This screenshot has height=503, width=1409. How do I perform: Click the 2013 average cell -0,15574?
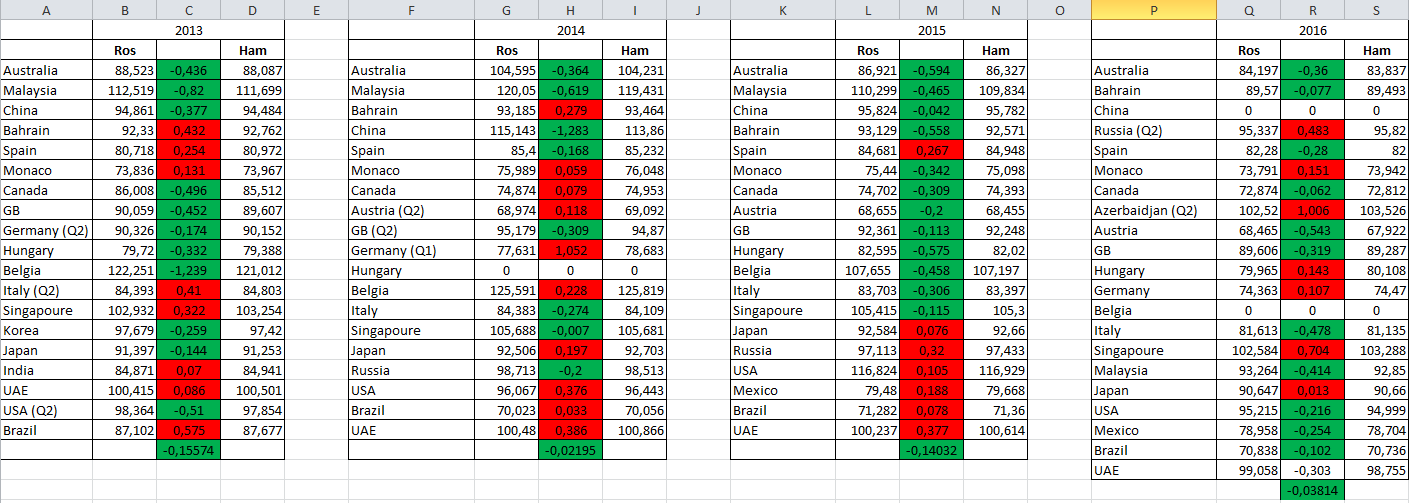pyautogui.click(x=188, y=450)
